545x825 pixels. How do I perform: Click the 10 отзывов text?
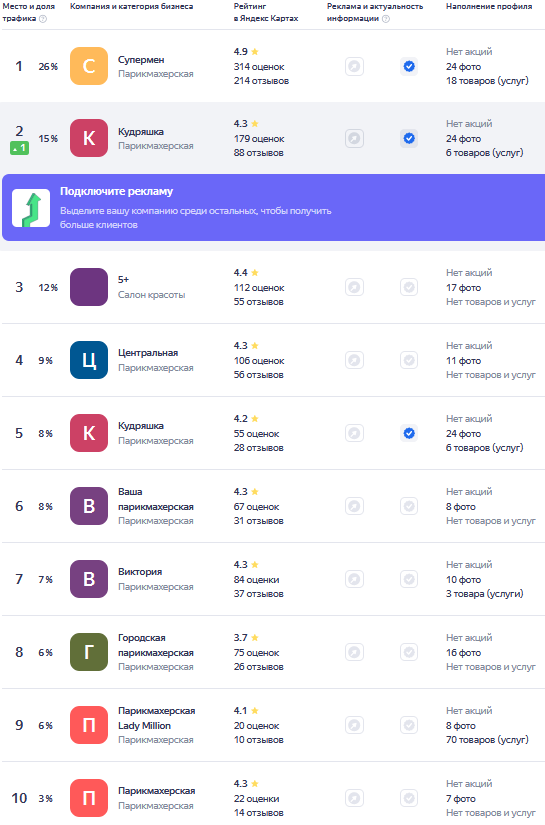click(258, 740)
